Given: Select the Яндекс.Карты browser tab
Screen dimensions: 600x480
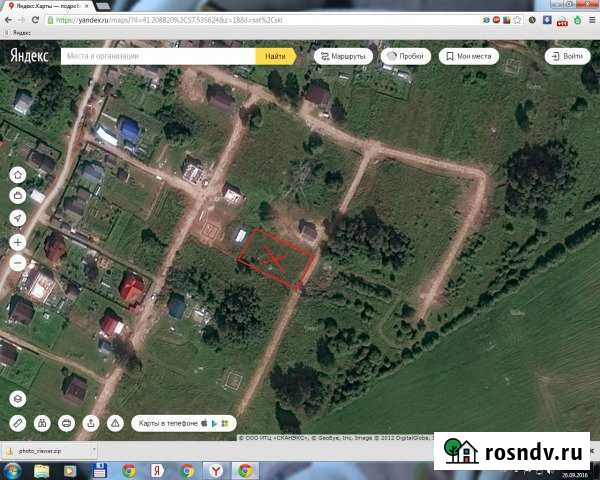Looking at the screenshot, I should pos(49,6).
